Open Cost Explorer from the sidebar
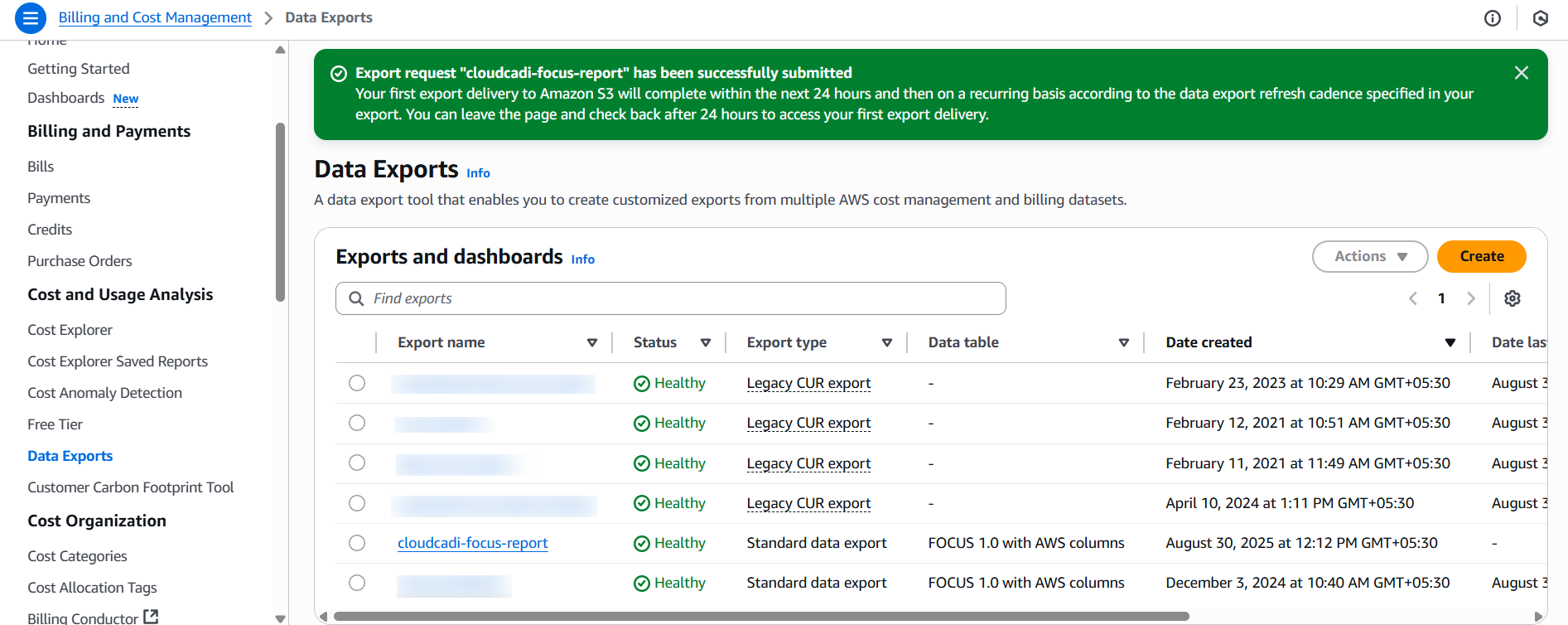The height and width of the screenshot is (625, 1568). coord(70,330)
